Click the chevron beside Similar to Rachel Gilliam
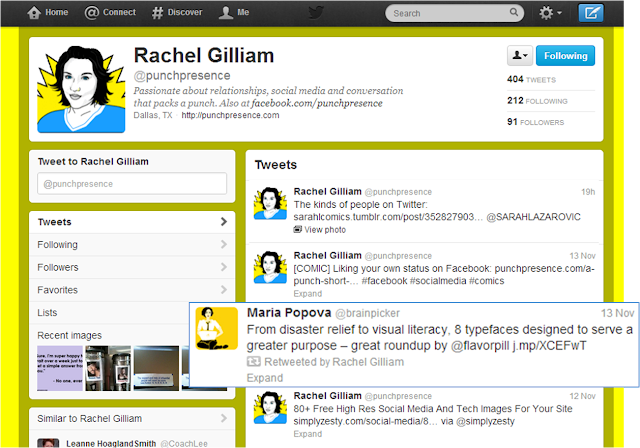The height and width of the screenshot is (448, 640). coord(223,418)
